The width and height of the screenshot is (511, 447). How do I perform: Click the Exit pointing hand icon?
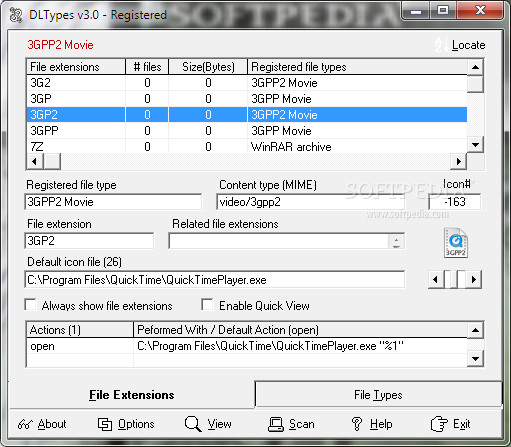(439, 424)
